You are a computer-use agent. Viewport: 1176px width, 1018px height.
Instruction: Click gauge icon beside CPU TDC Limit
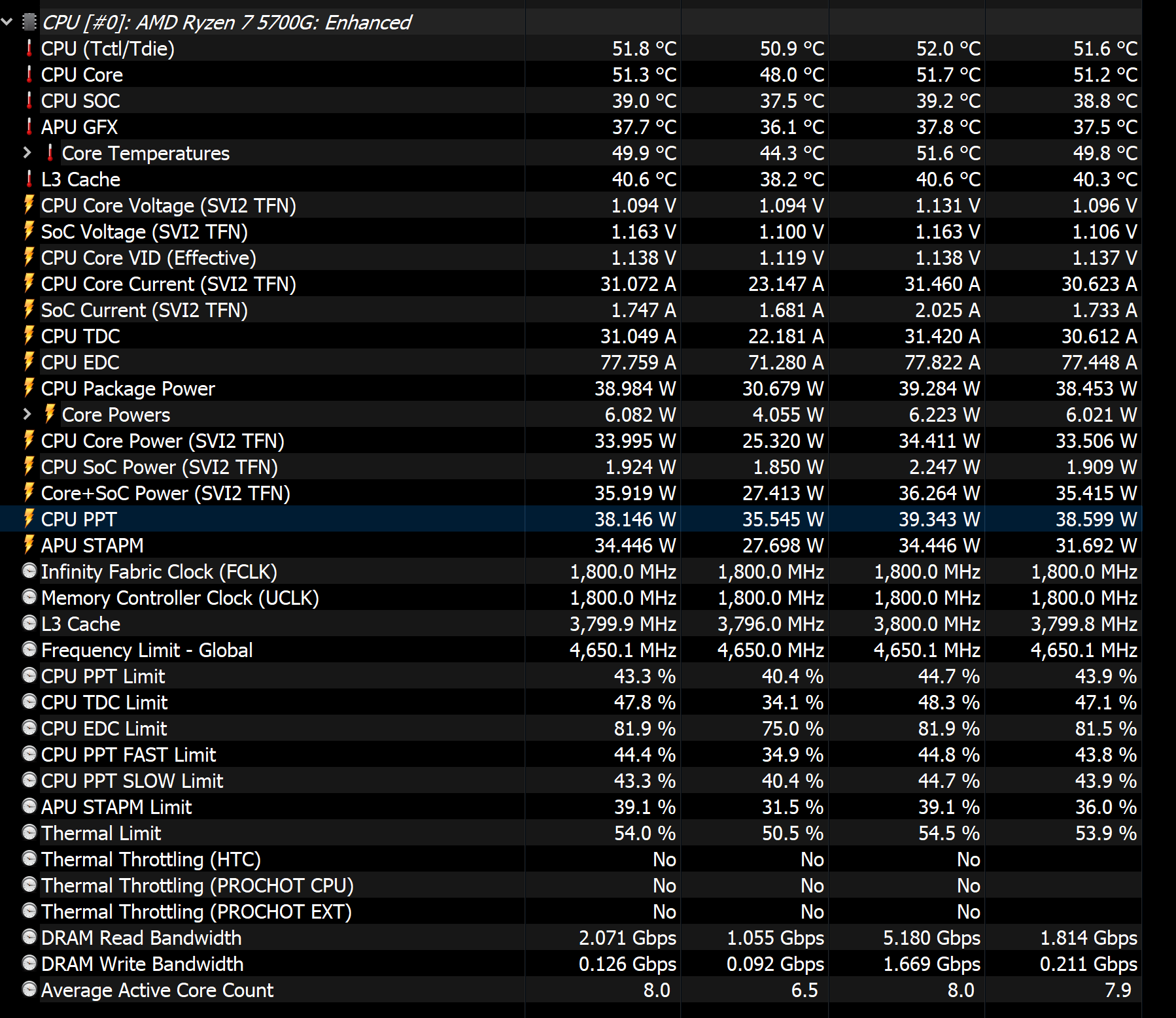29,702
